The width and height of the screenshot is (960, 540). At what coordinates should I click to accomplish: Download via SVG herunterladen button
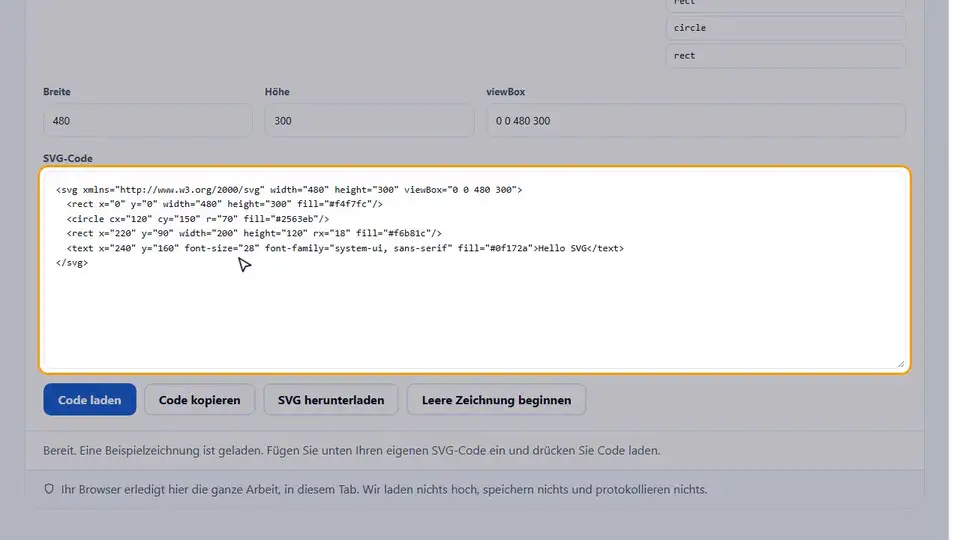click(x=331, y=399)
